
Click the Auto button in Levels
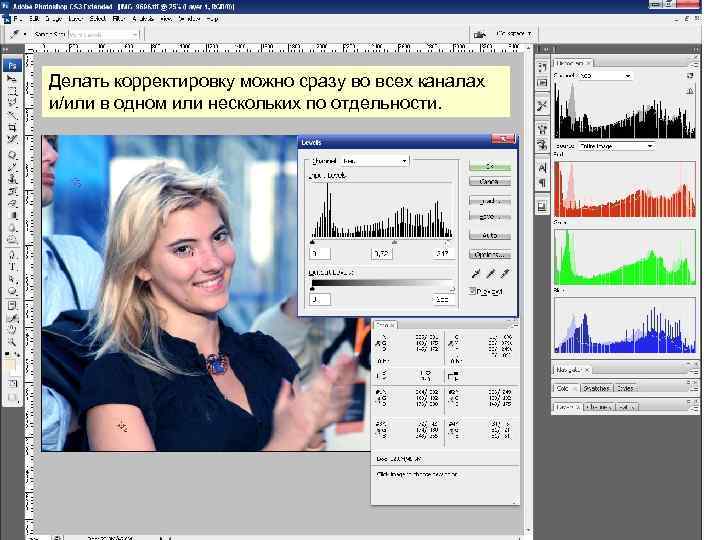[490, 236]
